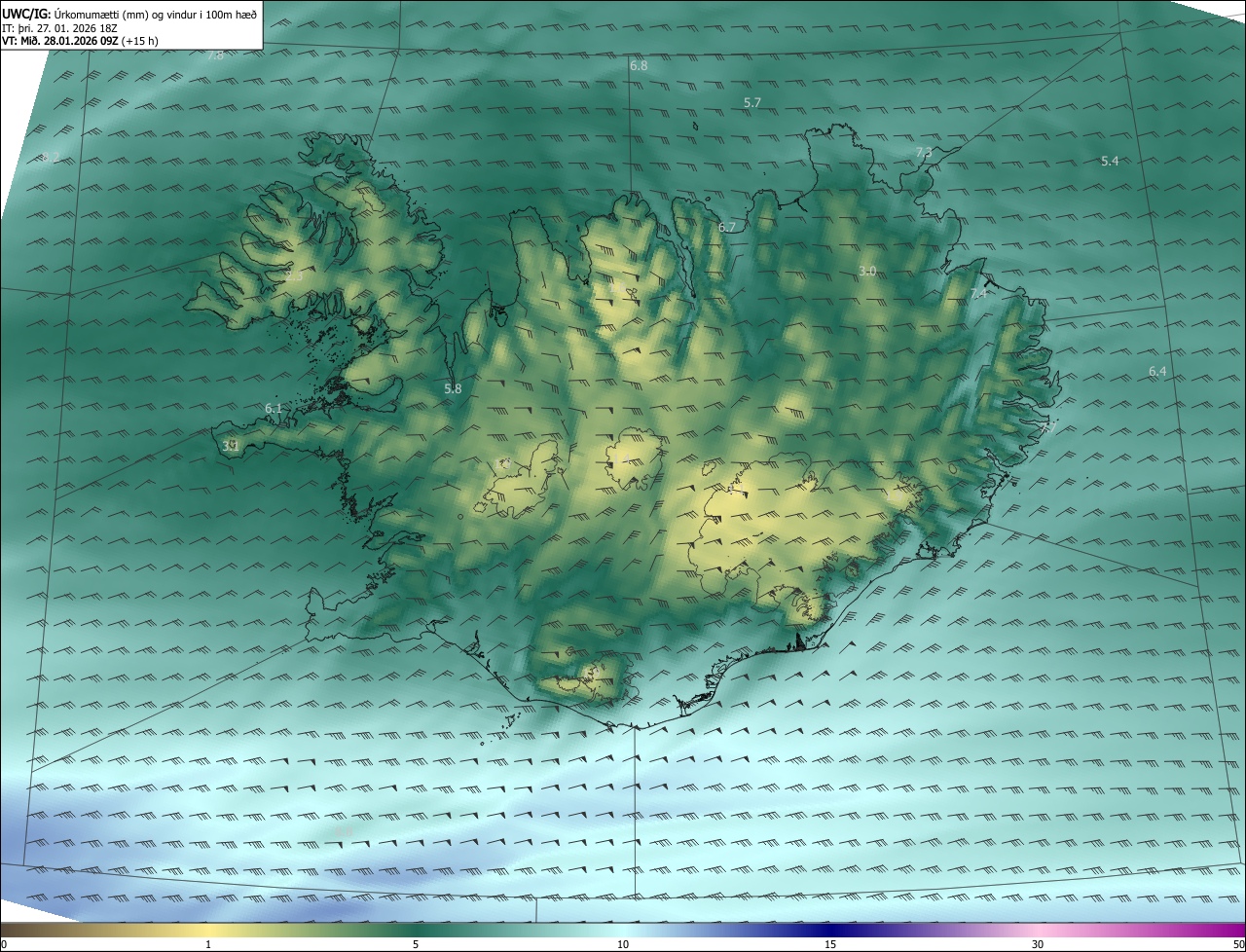Click the 5.4 value label on the map

tap(1110, 161)
